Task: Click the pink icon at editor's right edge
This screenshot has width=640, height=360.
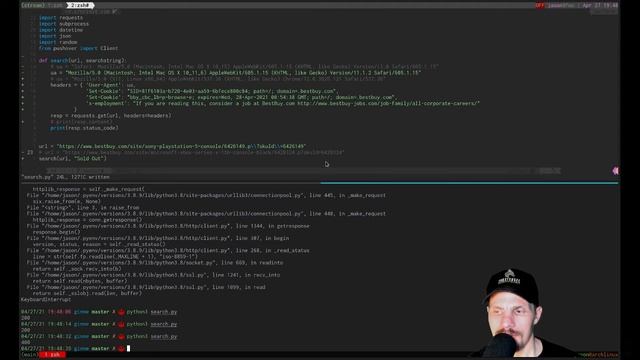Action: point(615,171)
